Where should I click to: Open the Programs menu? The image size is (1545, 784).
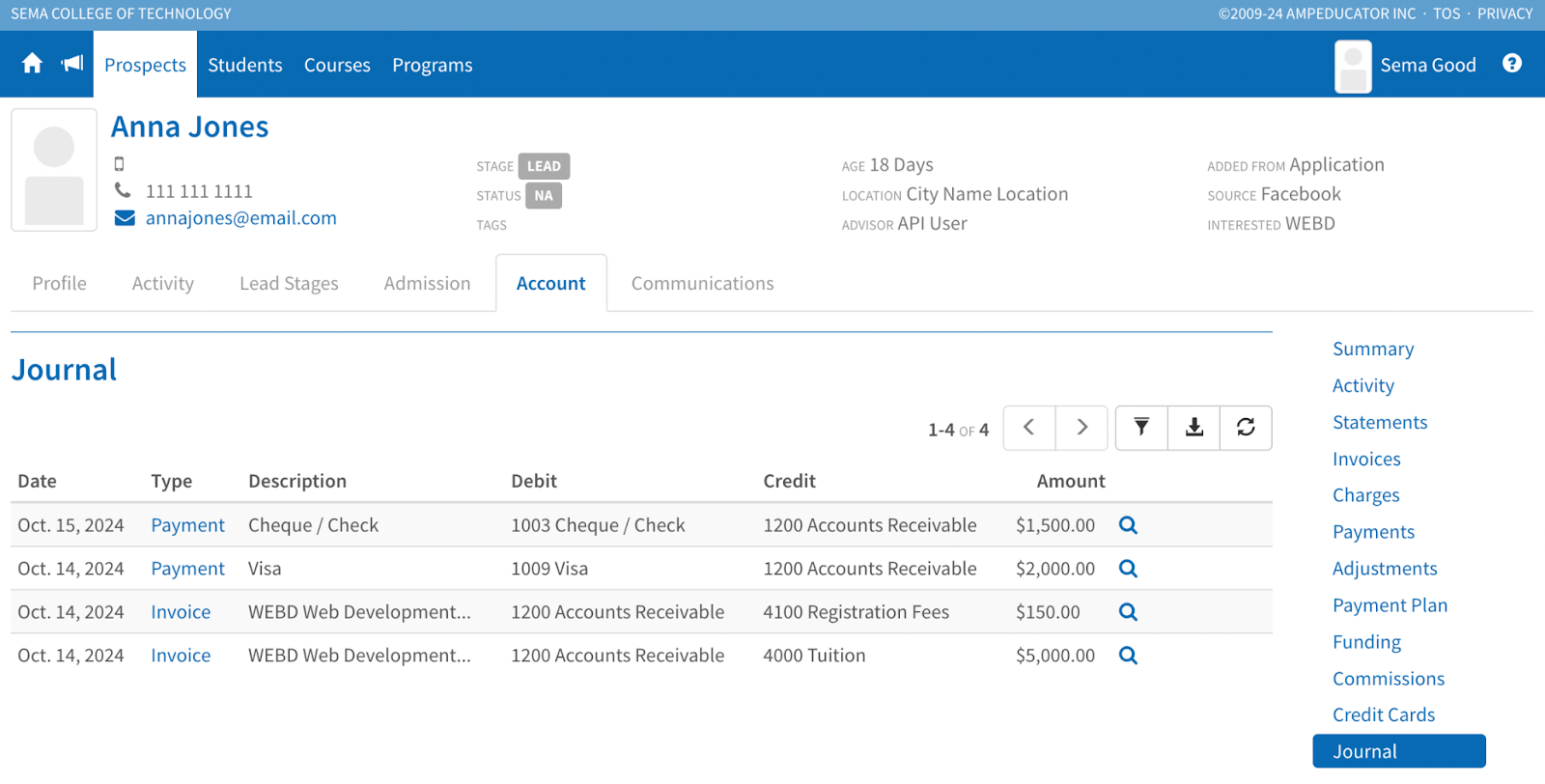(x=433, y=65)
